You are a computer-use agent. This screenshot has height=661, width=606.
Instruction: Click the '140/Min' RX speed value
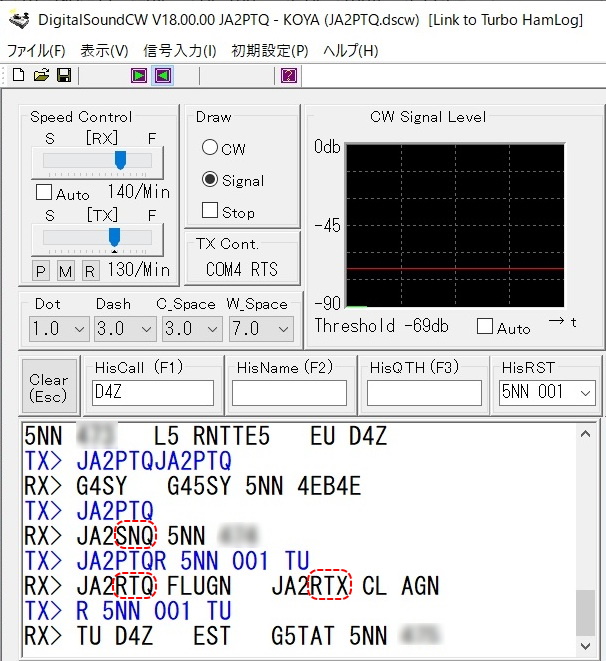coord(139,192)
